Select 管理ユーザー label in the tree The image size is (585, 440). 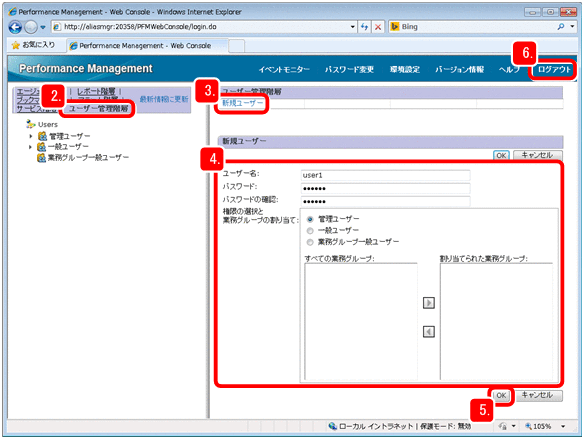[x=69, y=136]
